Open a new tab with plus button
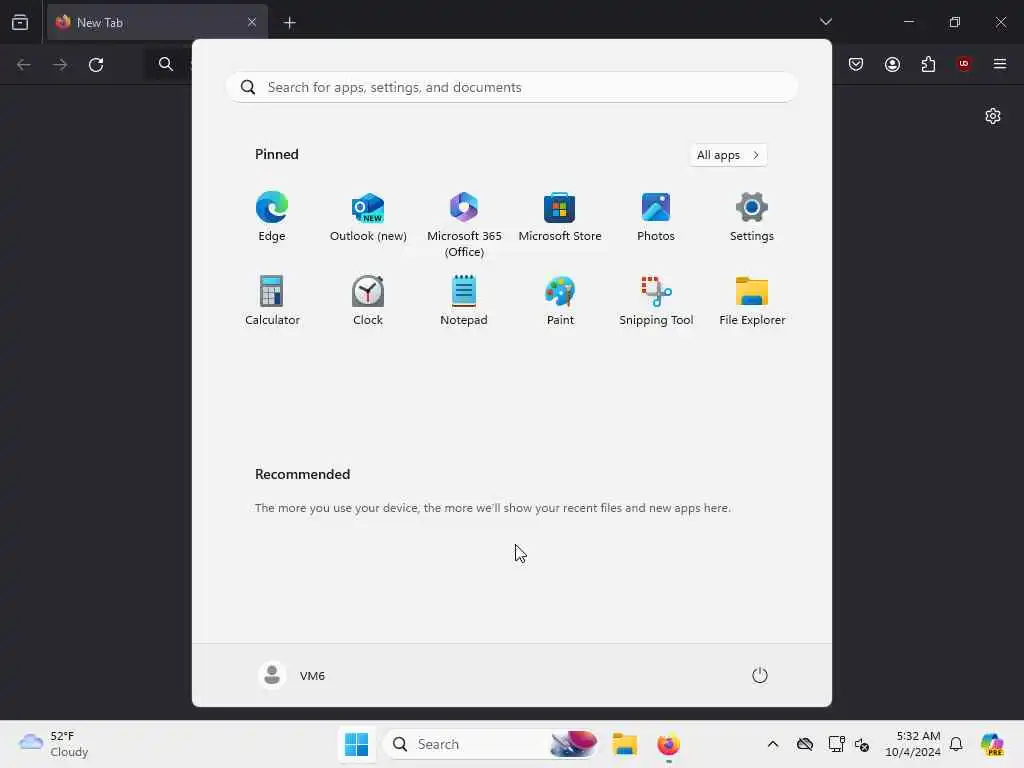This screenshot has height=768, width=1024. click(289, 23)
